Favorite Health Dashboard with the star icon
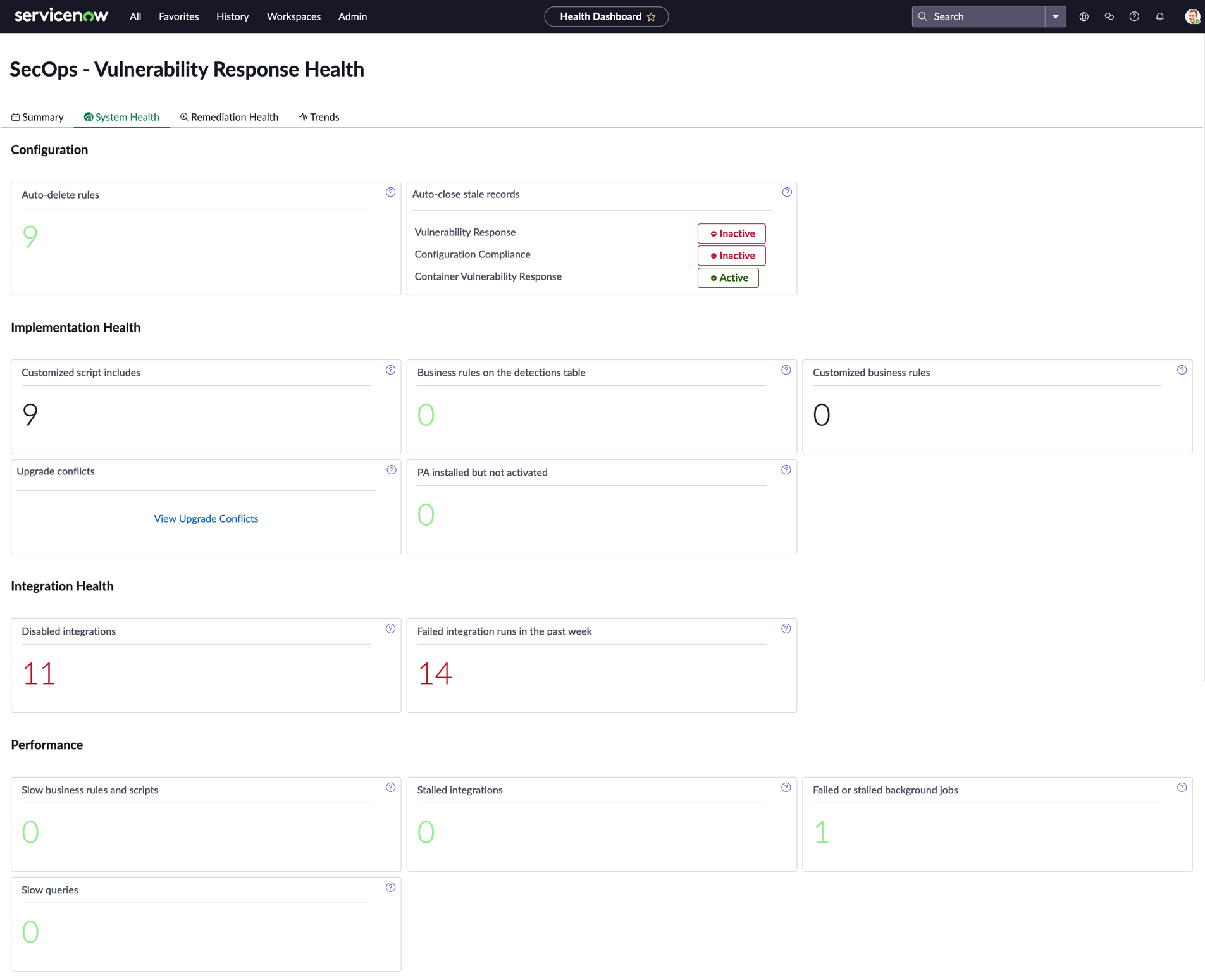This screenshot has height=980, width=1205. tap(652, 17)
